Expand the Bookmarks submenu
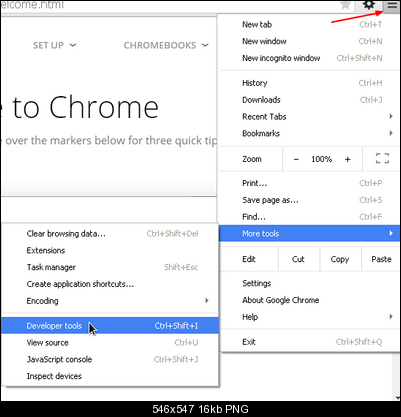This screenshot has width=401, height=417. point(309,133)
